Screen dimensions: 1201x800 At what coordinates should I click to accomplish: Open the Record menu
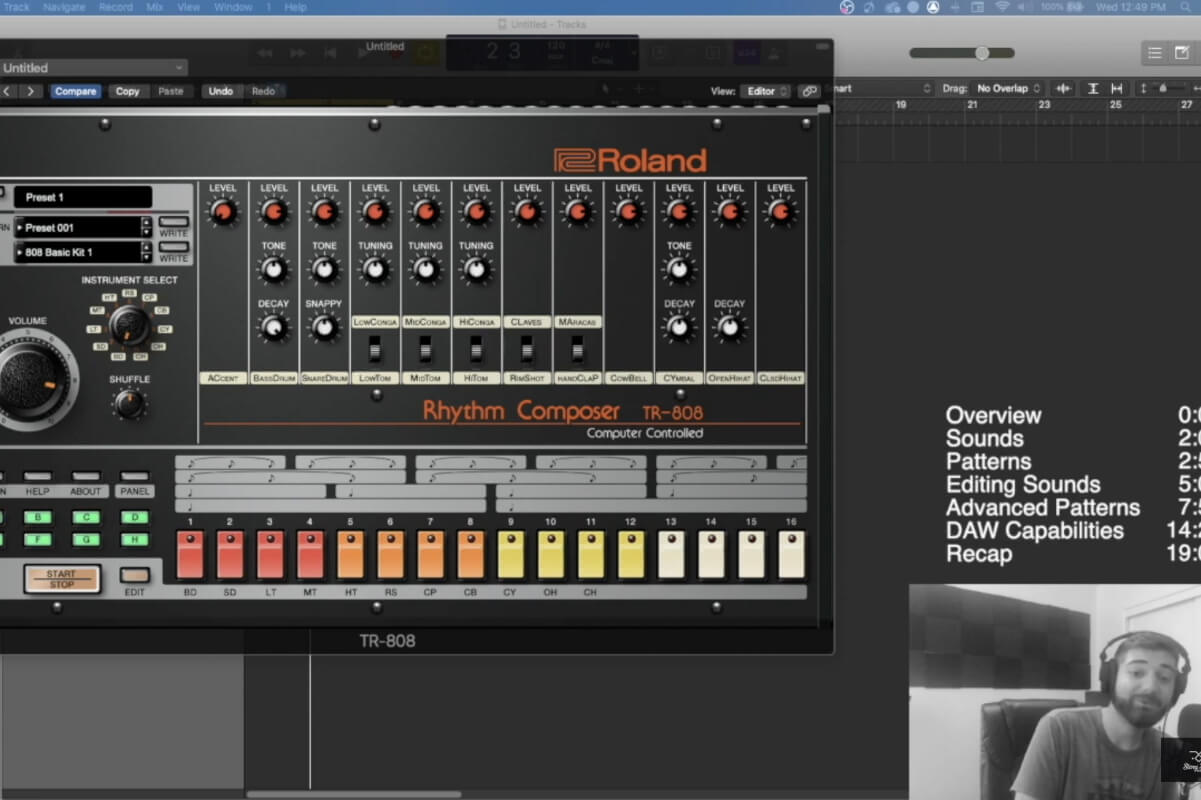coord(115,7)
